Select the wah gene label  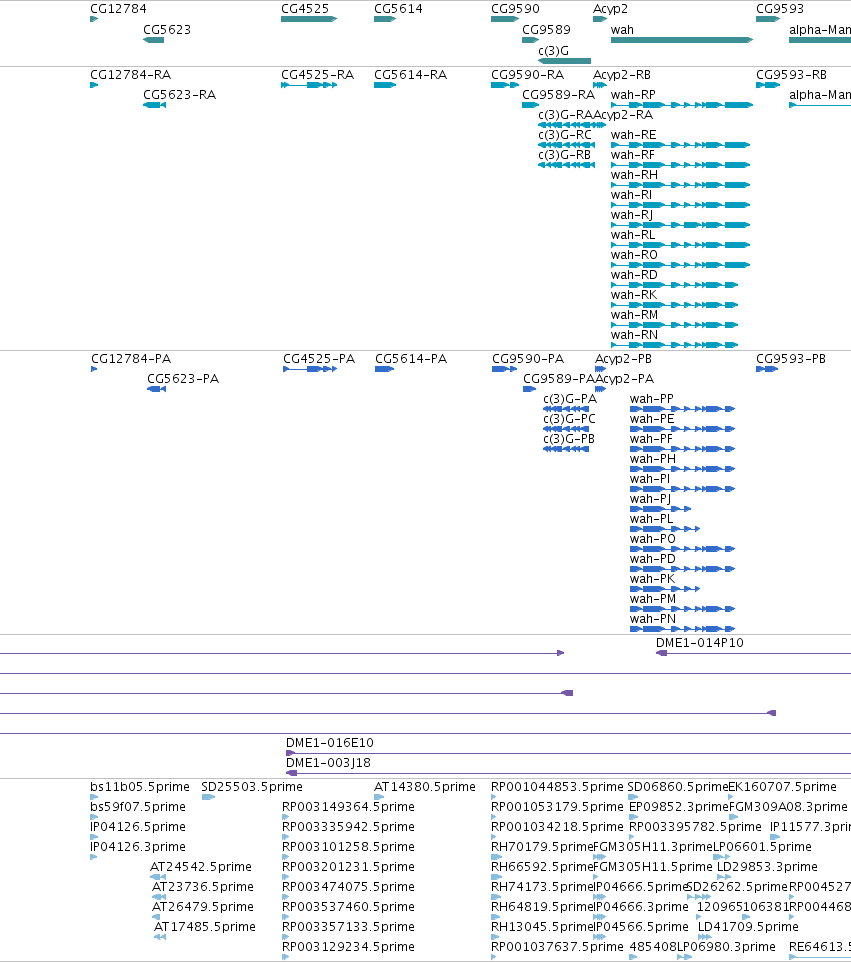pos(622,29)
